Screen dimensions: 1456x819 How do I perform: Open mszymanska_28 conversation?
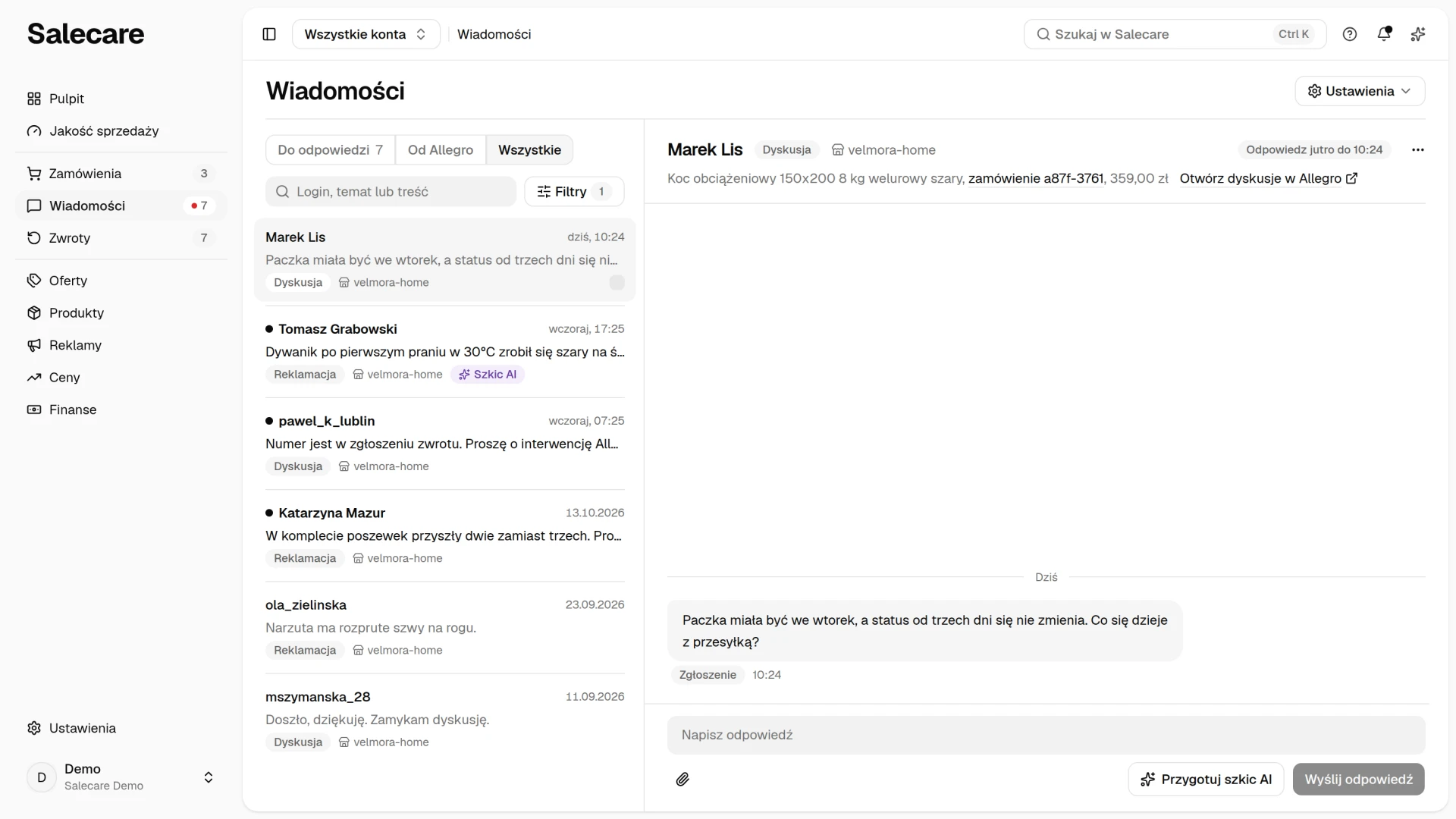pyautogui.click(x=445, y=719)
